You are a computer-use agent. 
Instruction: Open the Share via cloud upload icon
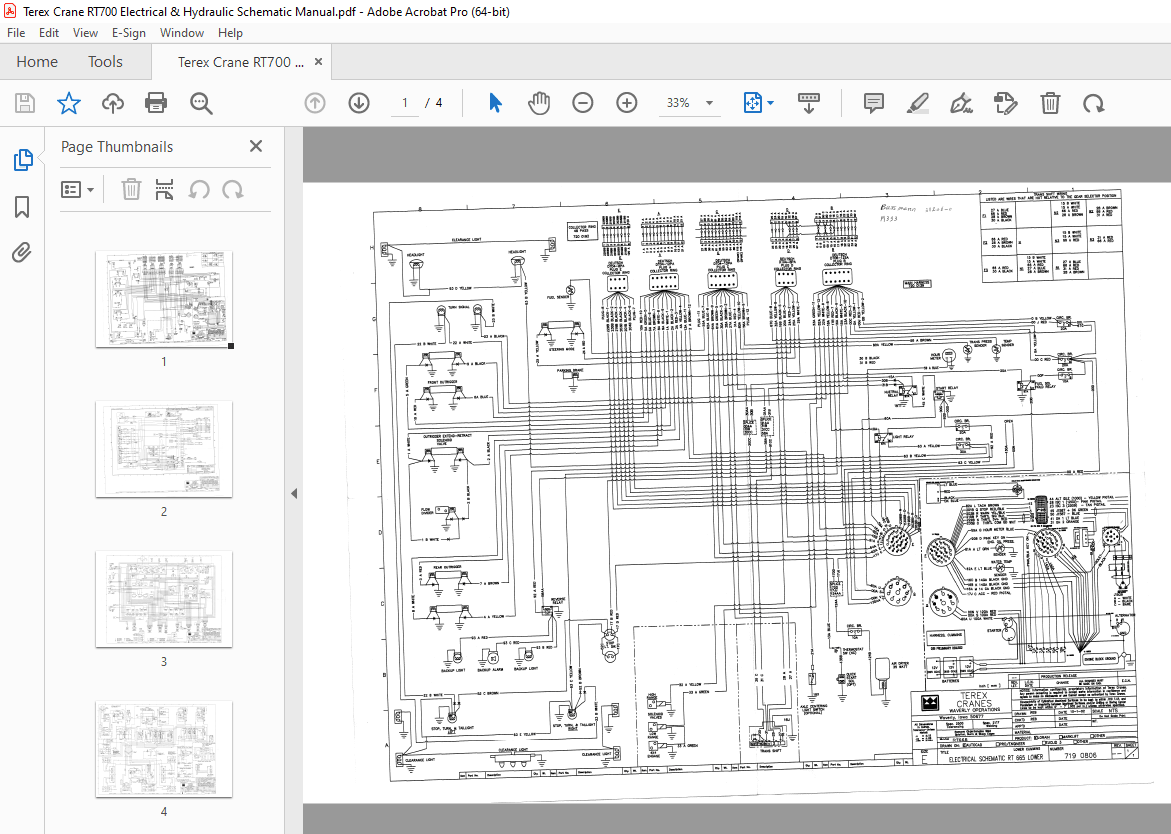[112, 103]
